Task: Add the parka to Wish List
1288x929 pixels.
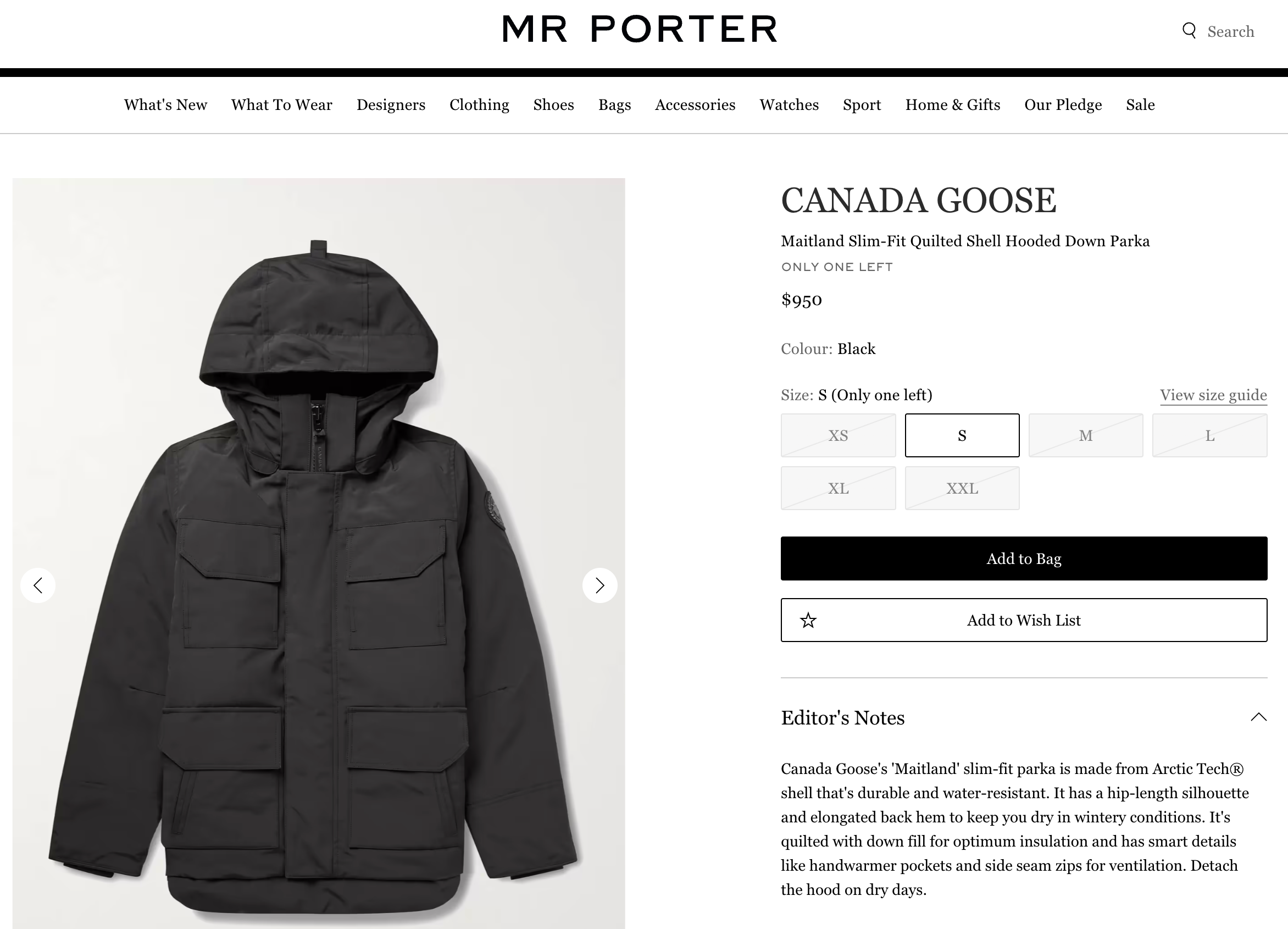Action: 1023,620
